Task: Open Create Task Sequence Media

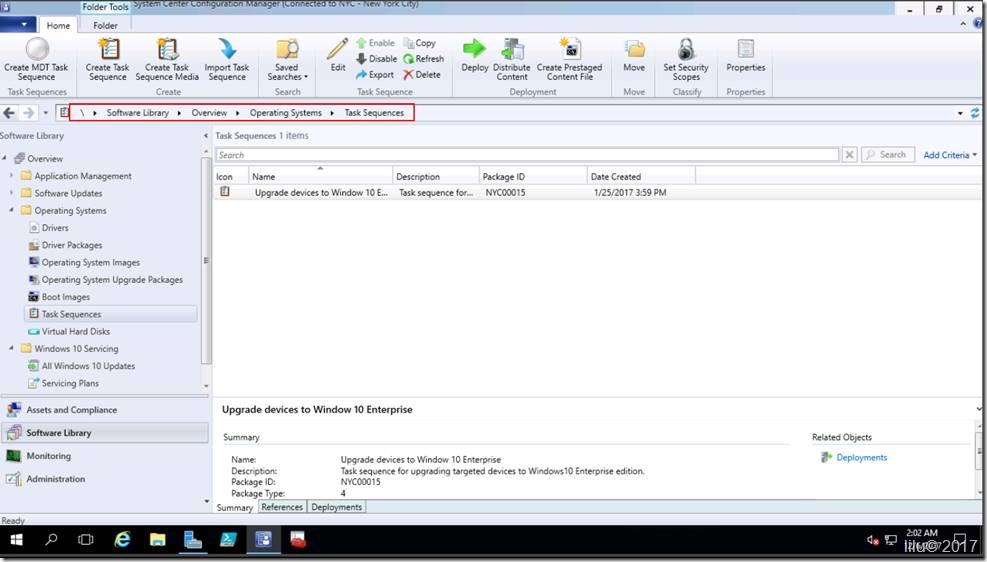Action: (x=167, y=59)
